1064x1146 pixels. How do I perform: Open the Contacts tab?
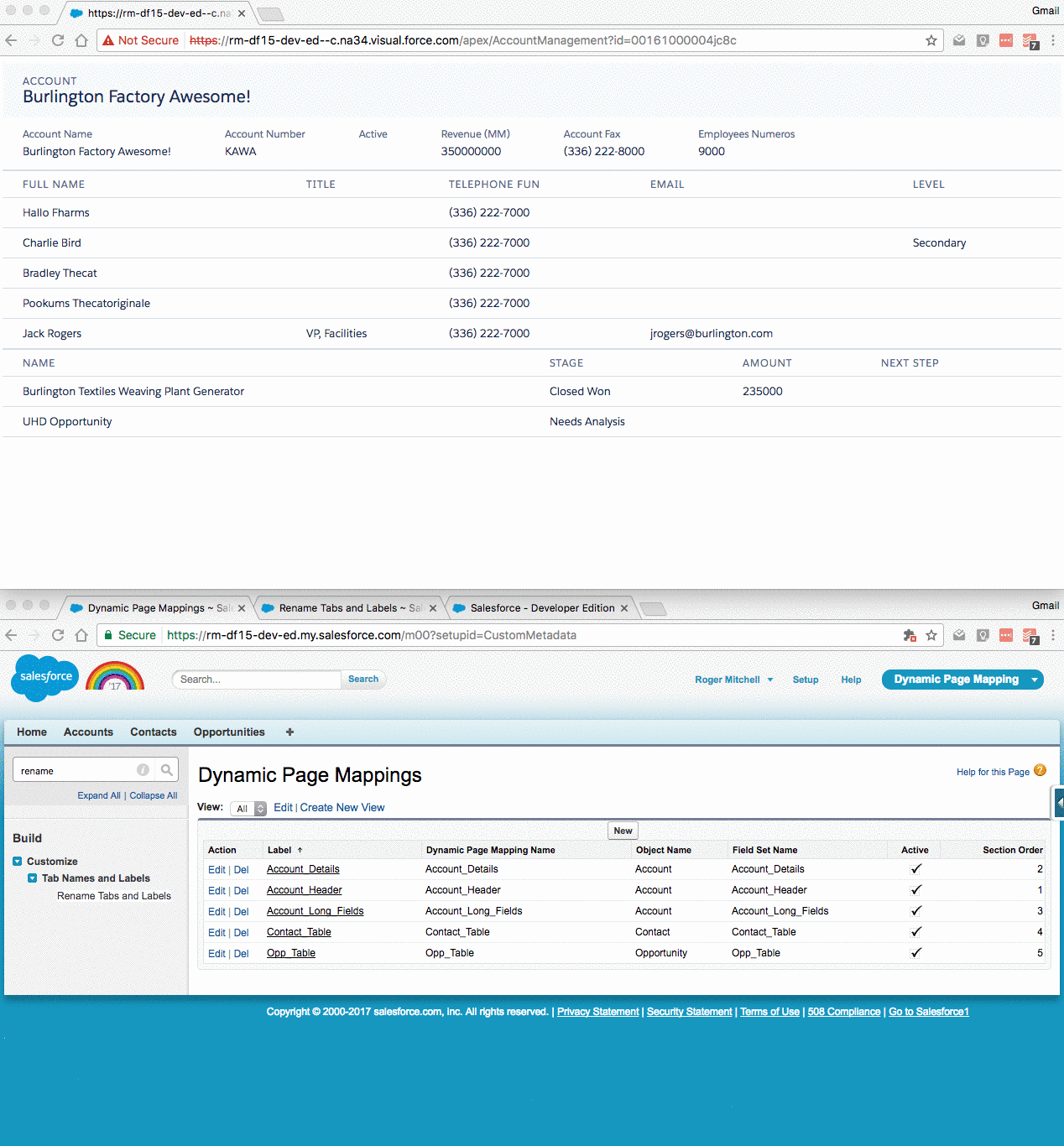[154, 732]
